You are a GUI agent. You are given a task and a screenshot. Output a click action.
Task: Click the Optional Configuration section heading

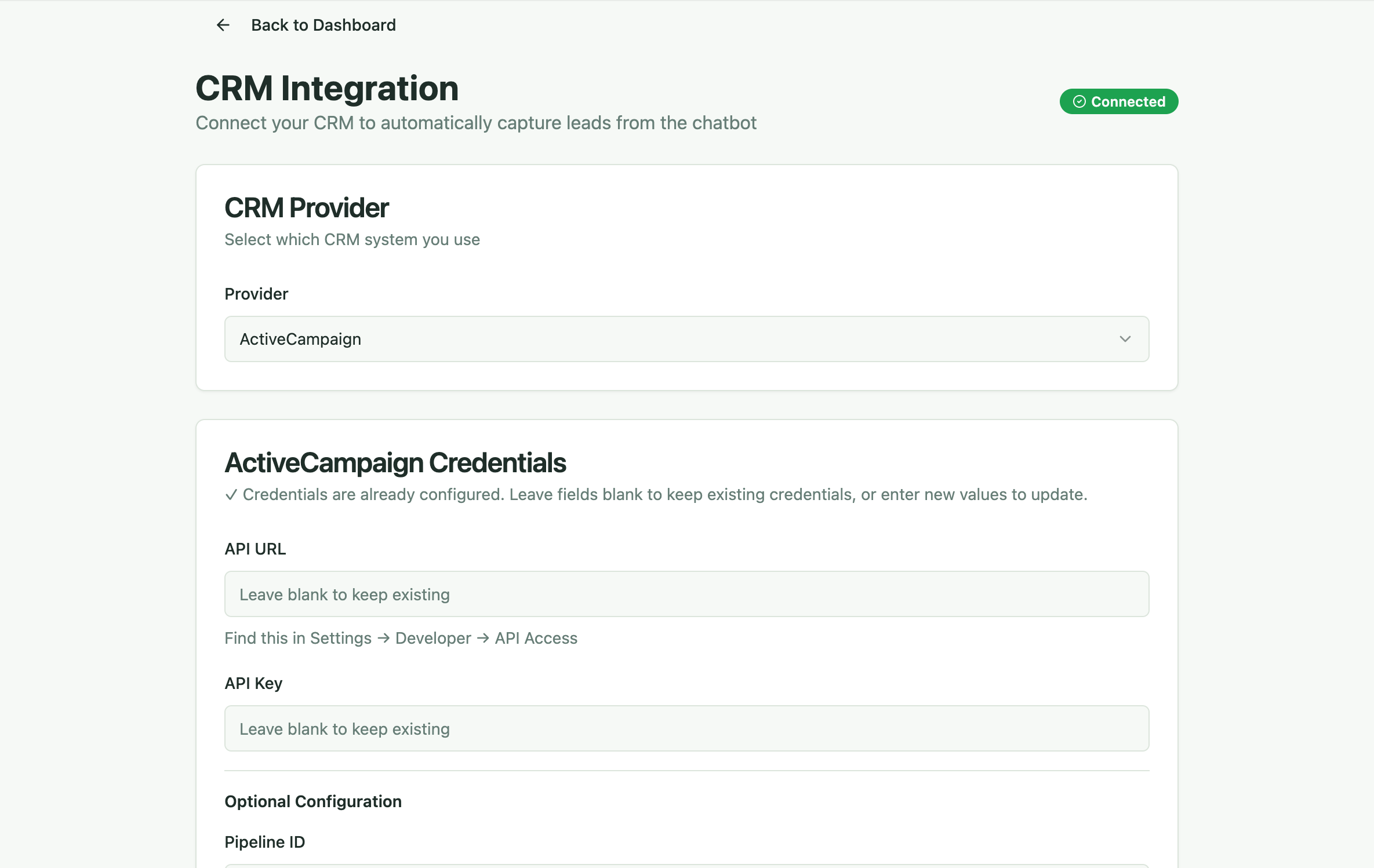point(312,801)
